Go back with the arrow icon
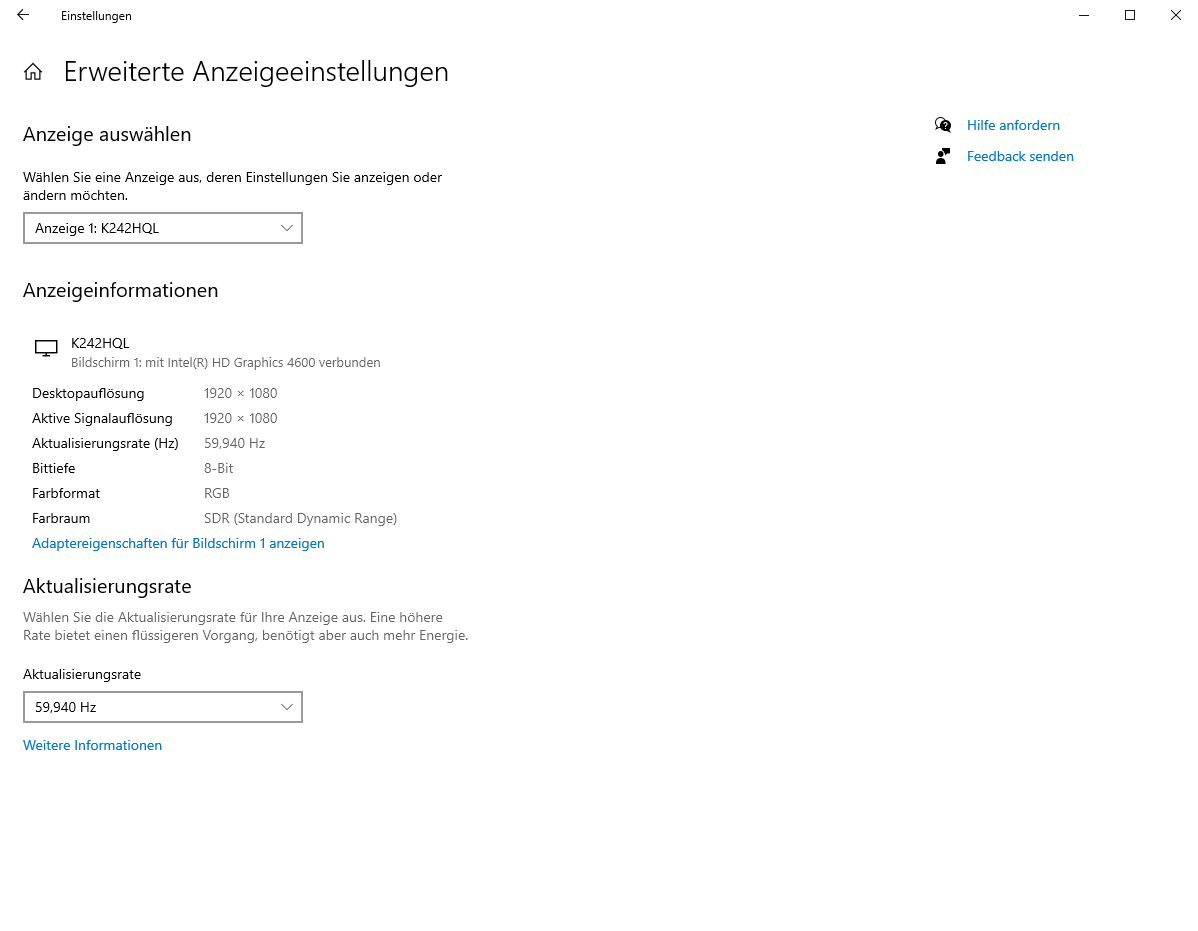 click(23, 15)
